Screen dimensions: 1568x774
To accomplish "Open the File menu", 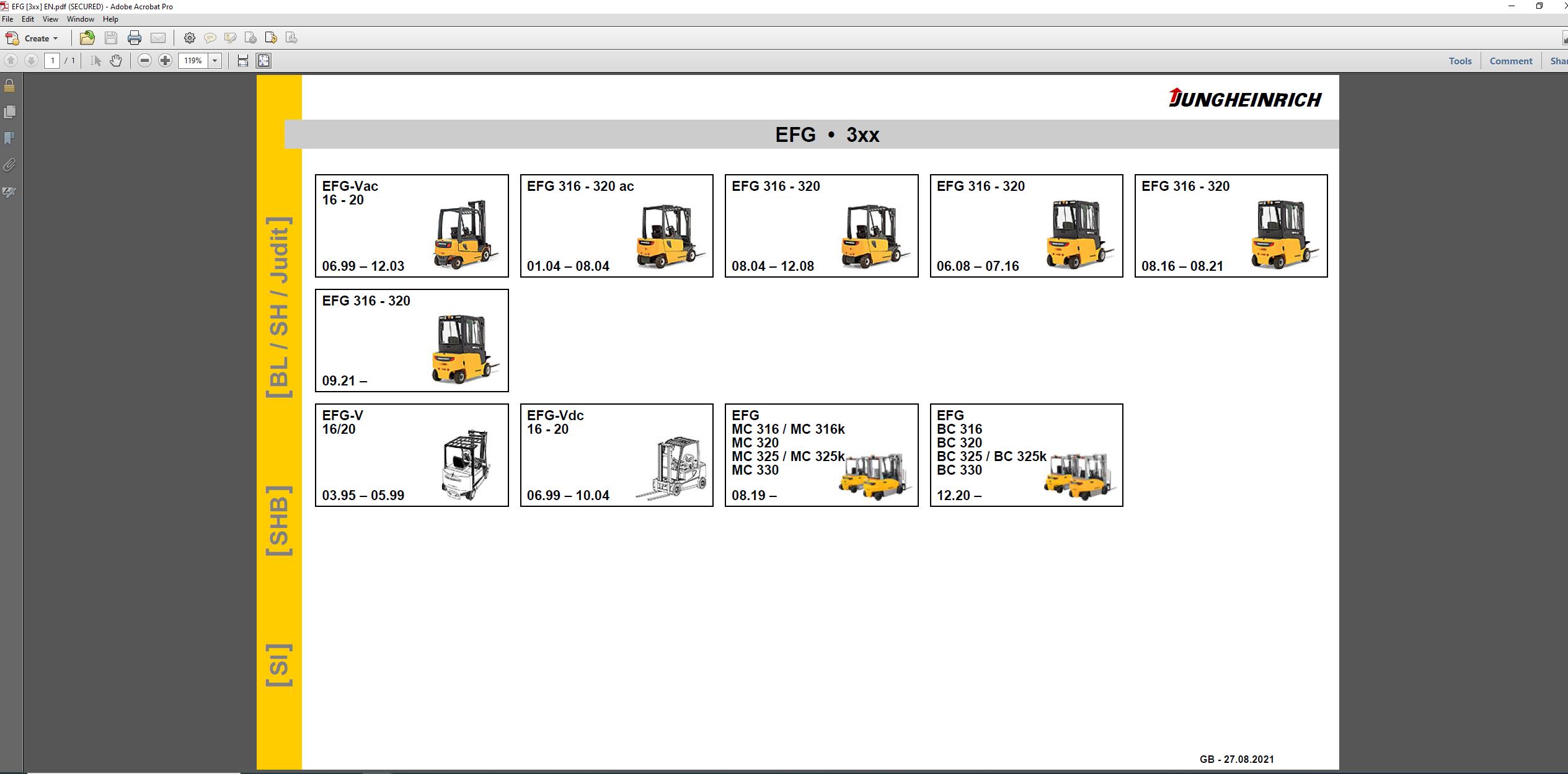I will [x=7, y=19].
